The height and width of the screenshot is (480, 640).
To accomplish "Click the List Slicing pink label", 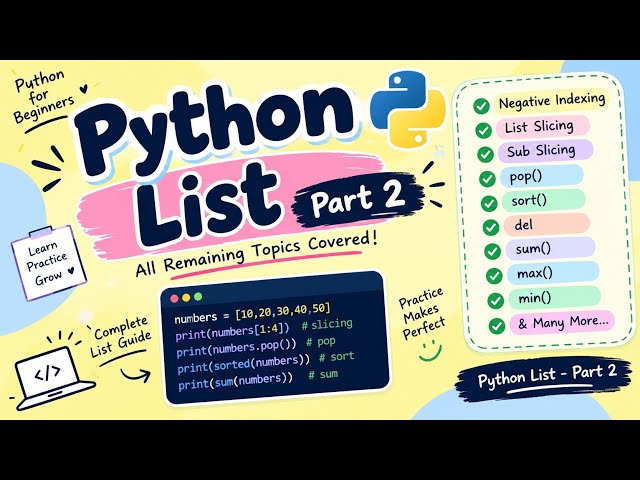I will [x=542, y=127].
